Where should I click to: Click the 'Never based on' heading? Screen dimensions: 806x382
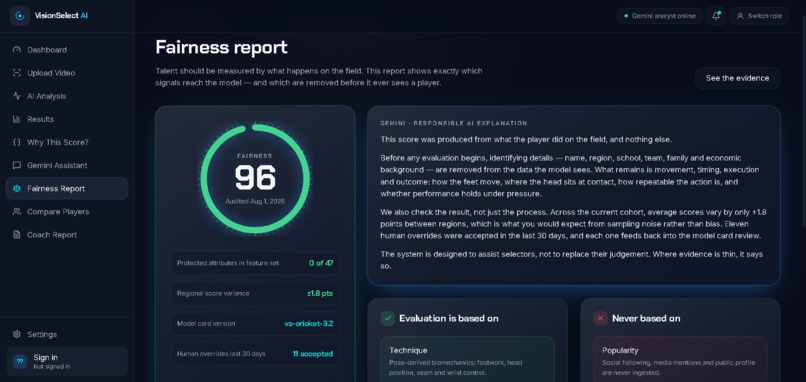[646, 318]
